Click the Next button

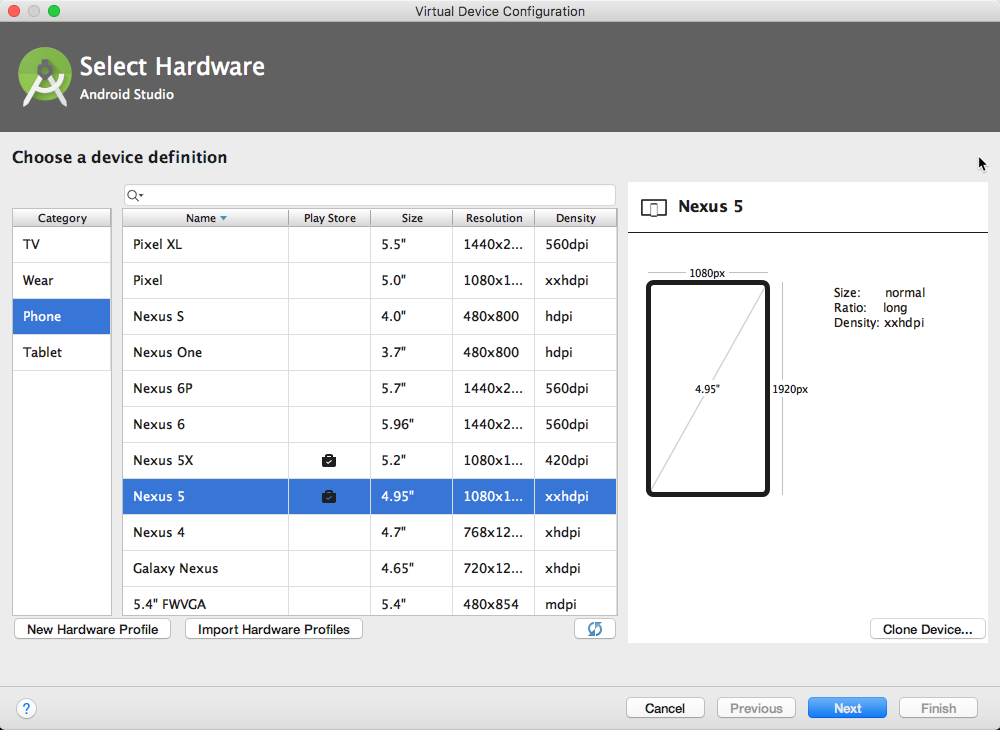[x=847, y=708]
